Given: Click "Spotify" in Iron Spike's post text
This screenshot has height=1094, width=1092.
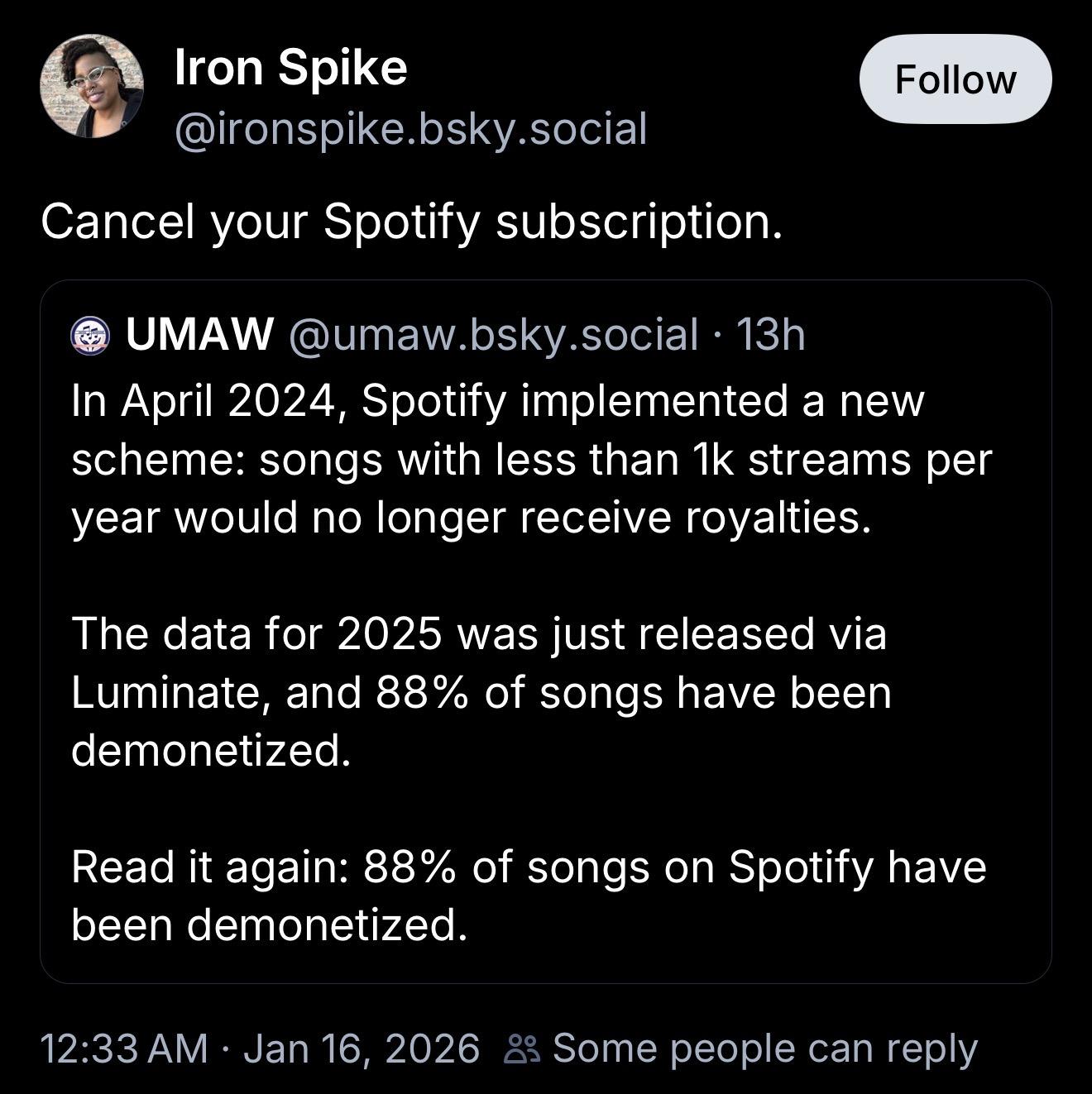Looking at the screenshot, I should click(x=401, y=222).
